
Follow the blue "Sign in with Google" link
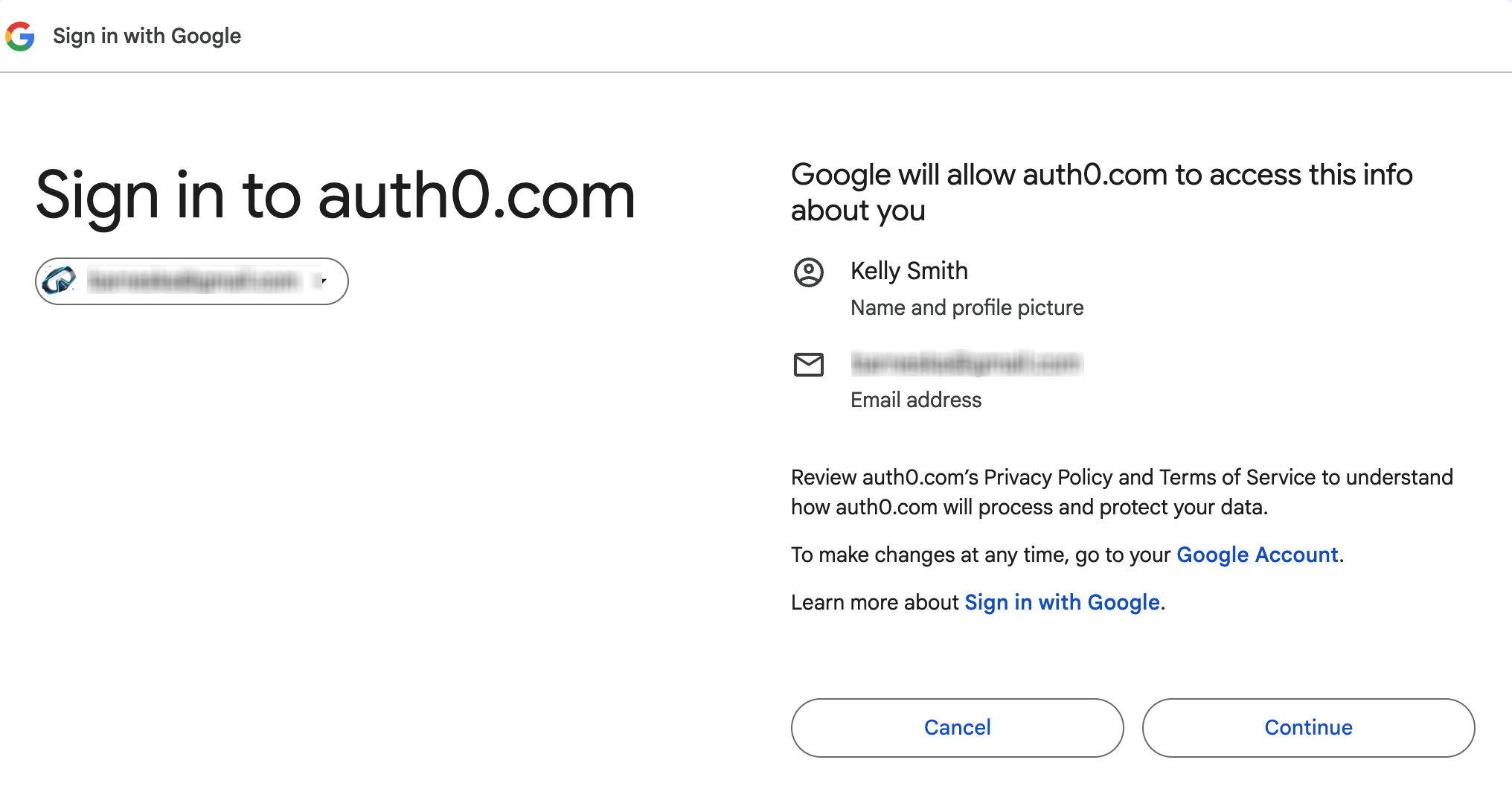tap(1062, 602)
